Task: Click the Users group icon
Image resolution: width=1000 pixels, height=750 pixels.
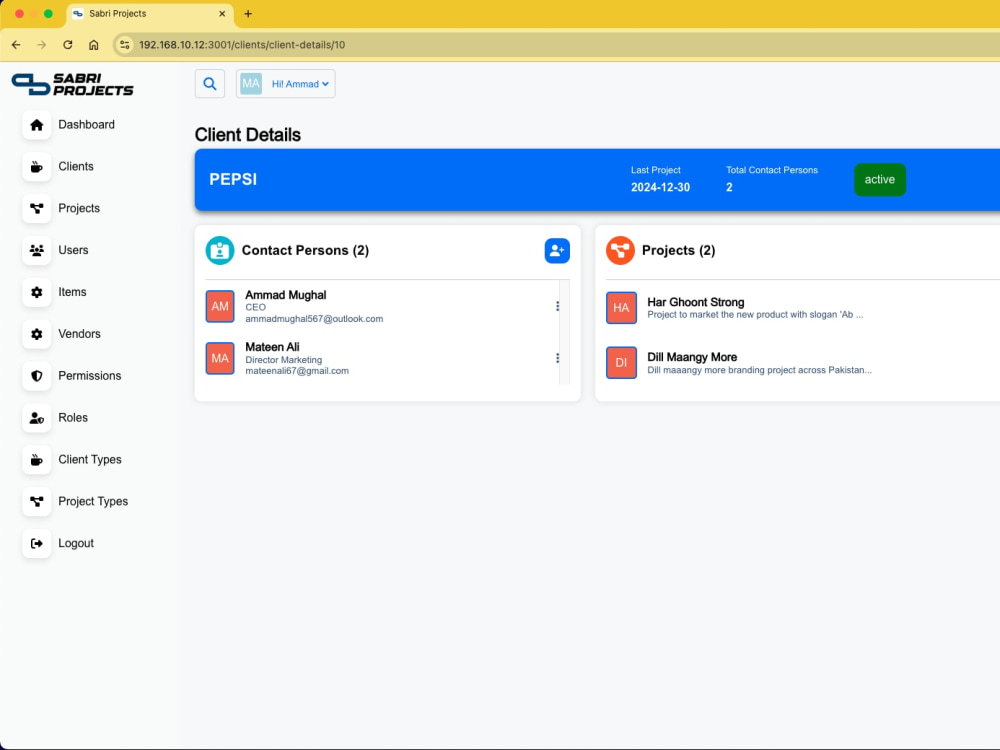Action: click(x=36, y=251)
